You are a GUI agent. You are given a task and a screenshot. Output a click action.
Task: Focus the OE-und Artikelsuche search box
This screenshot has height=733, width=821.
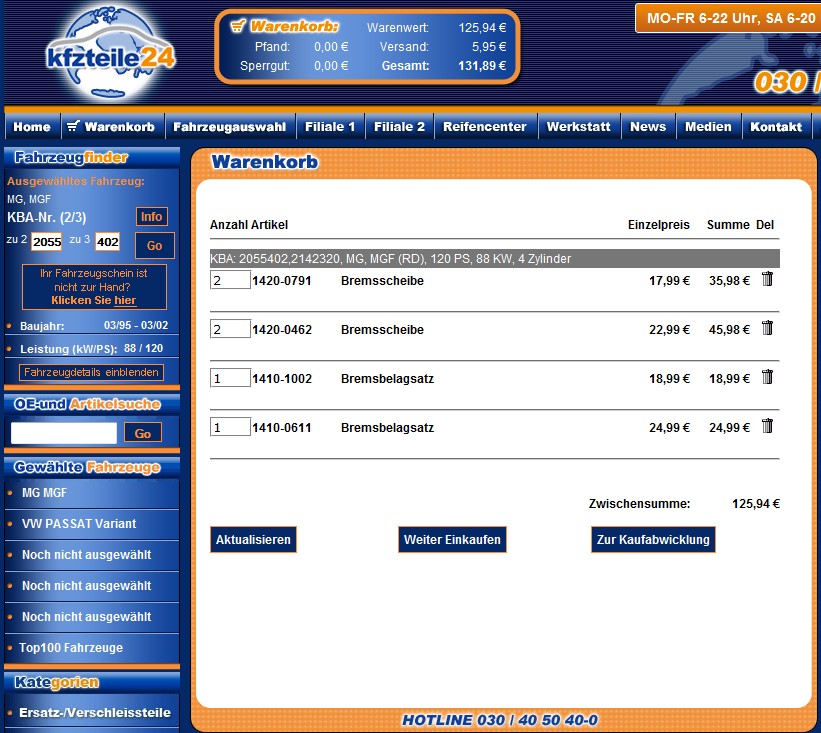point(64,433)
